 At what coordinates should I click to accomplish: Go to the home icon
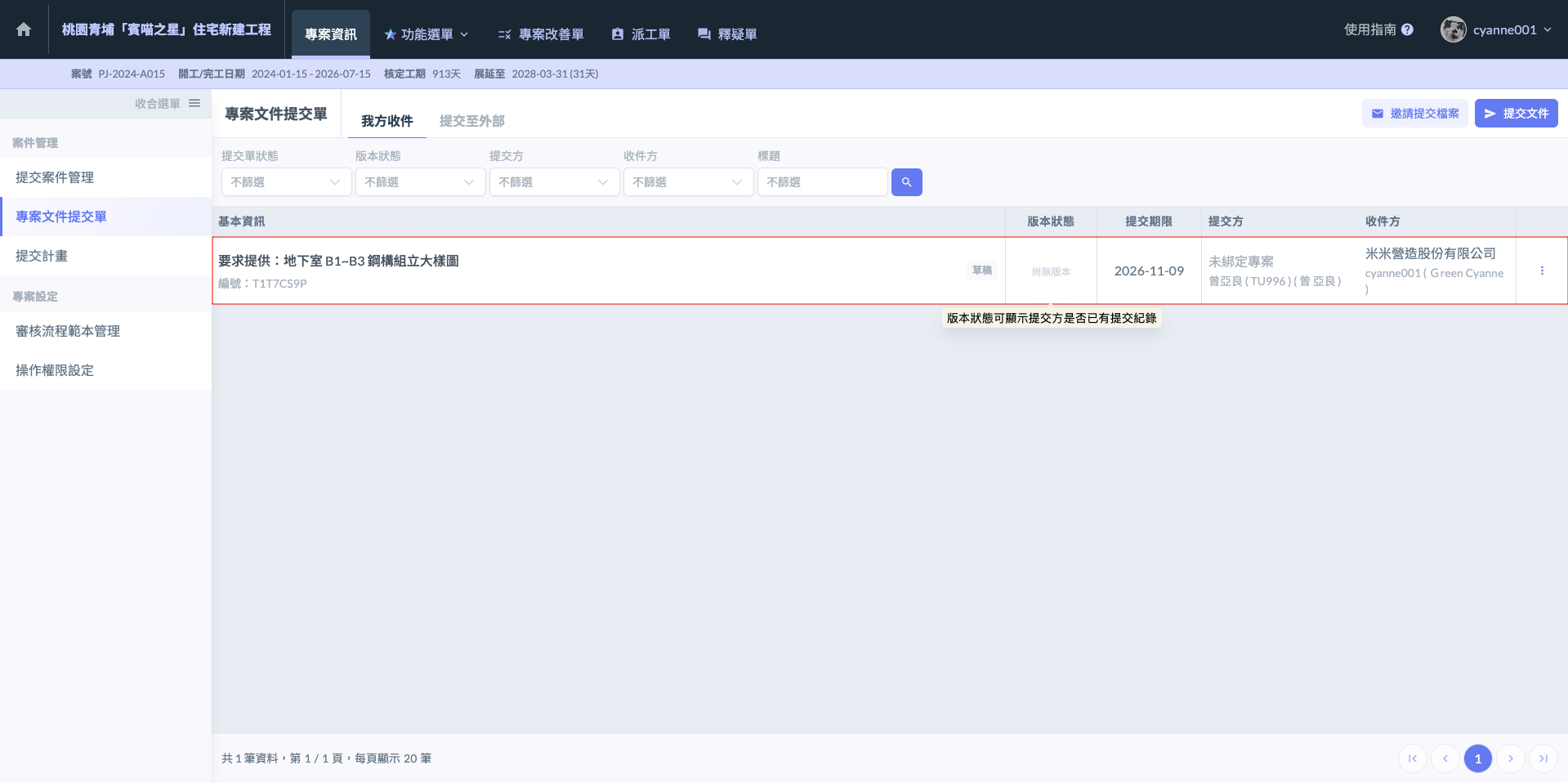[x=24, y=29]
